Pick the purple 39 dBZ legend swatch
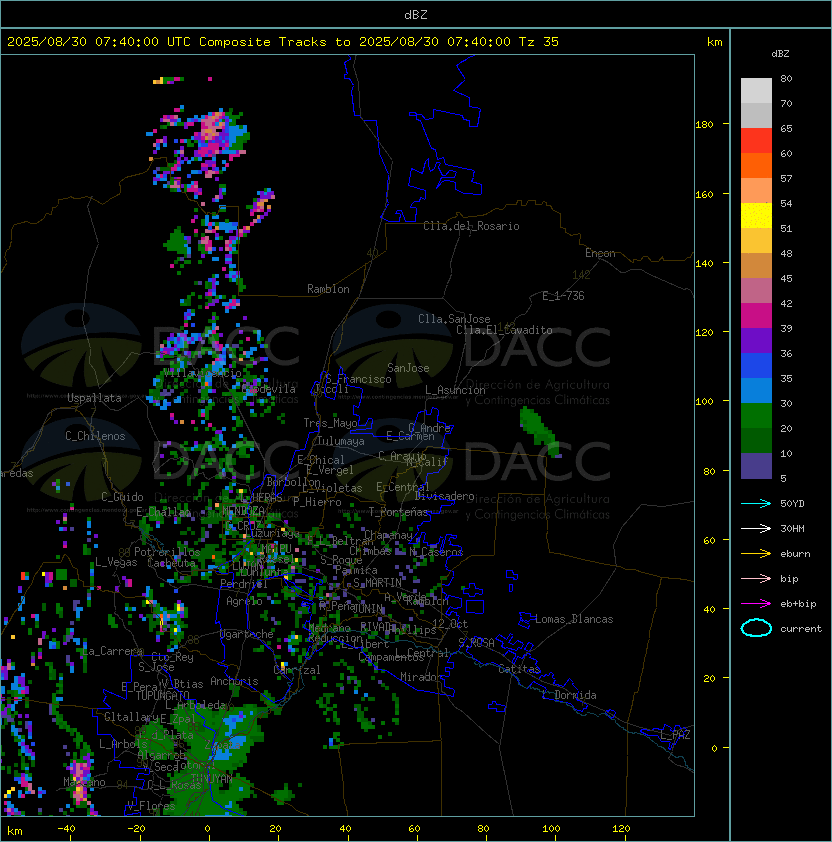This screenshot has height=842, width=832. [x=756, y=340]
